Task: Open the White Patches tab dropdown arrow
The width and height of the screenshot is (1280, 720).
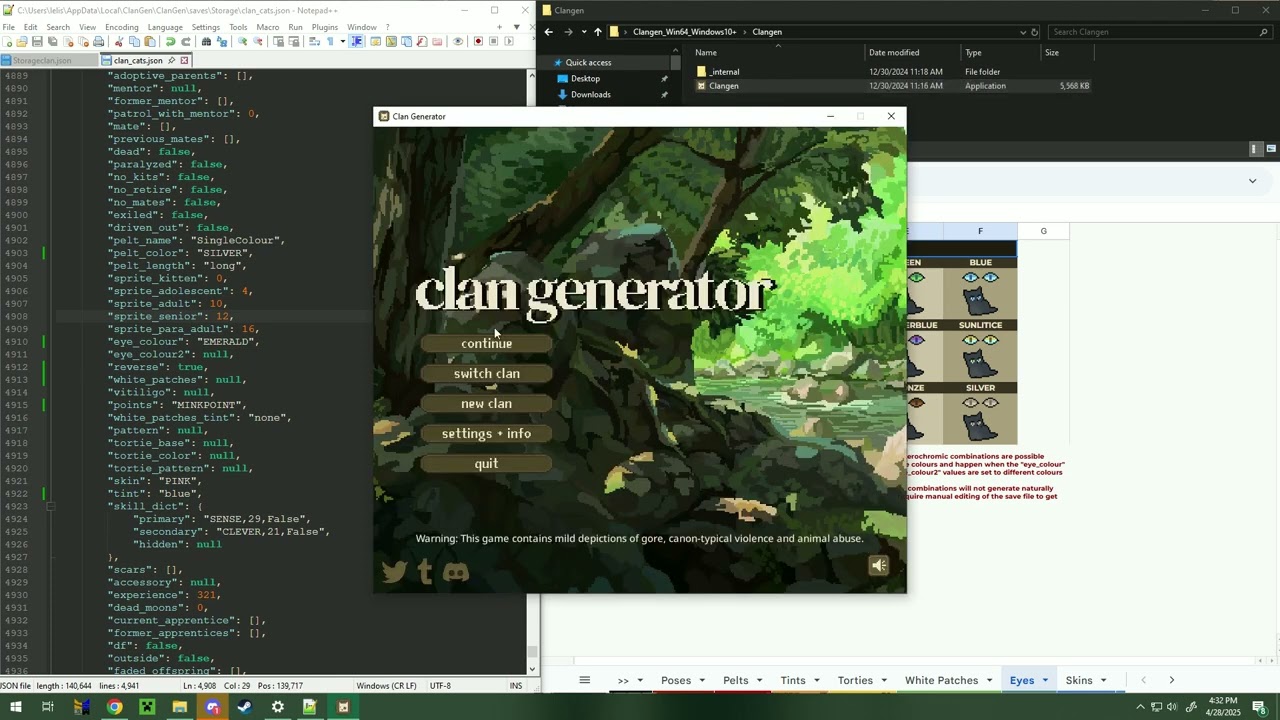Action: (989, 680)
